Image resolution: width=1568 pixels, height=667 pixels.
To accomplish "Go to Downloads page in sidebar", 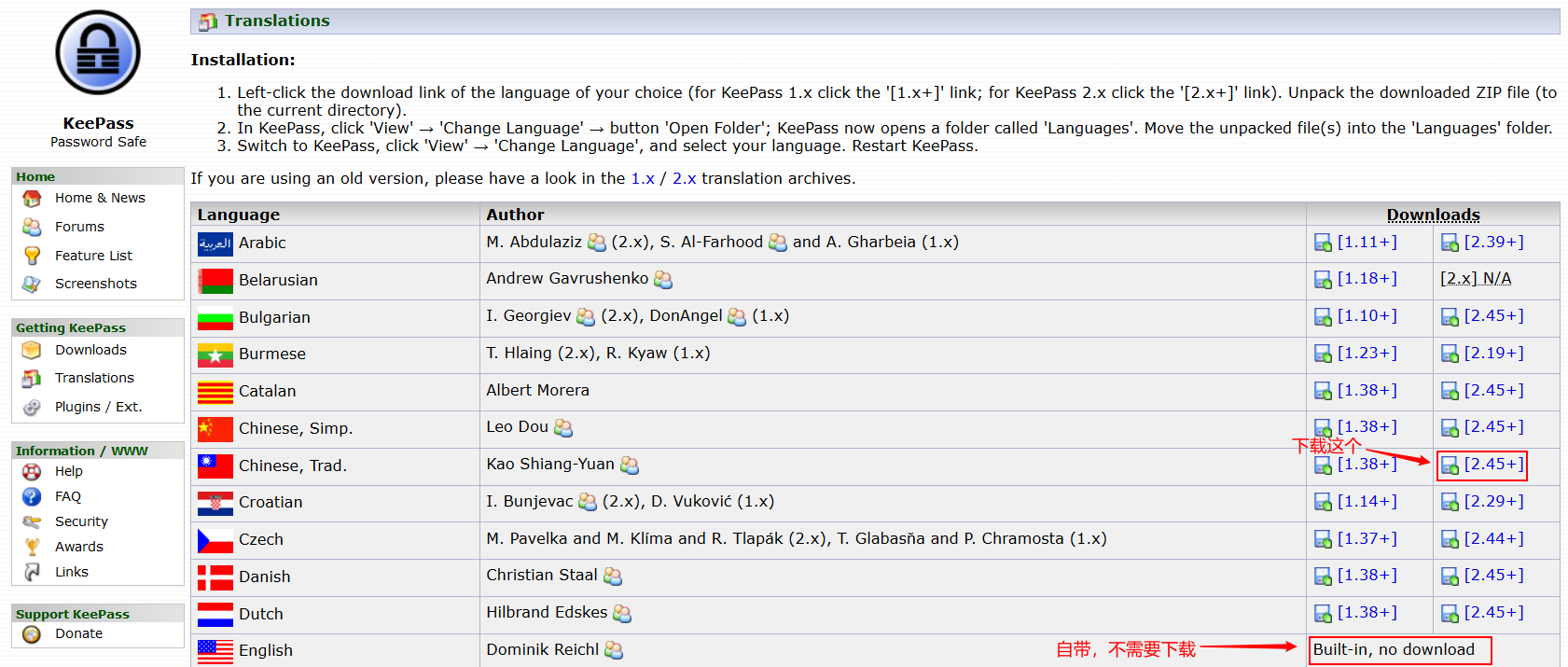I will [x=90, y=350].
